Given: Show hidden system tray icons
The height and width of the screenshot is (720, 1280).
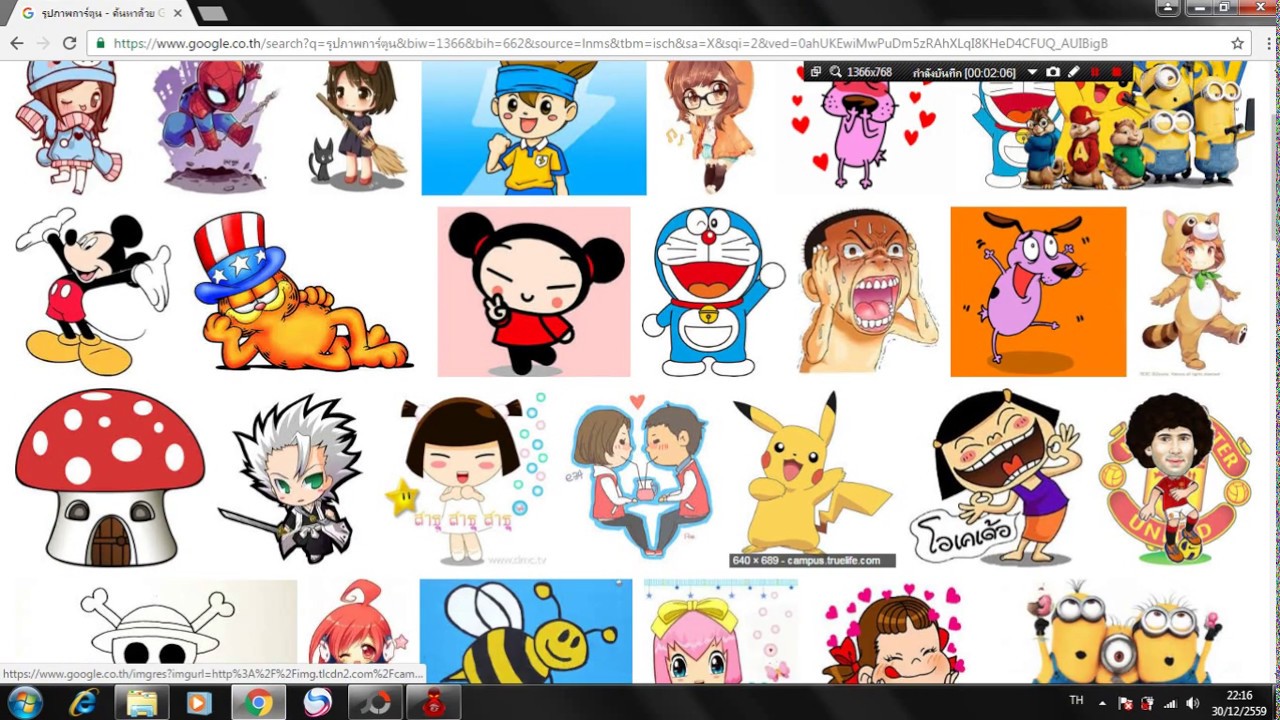Looking at the screenshot, I should pyautogui.click(x=1102, y=703).
